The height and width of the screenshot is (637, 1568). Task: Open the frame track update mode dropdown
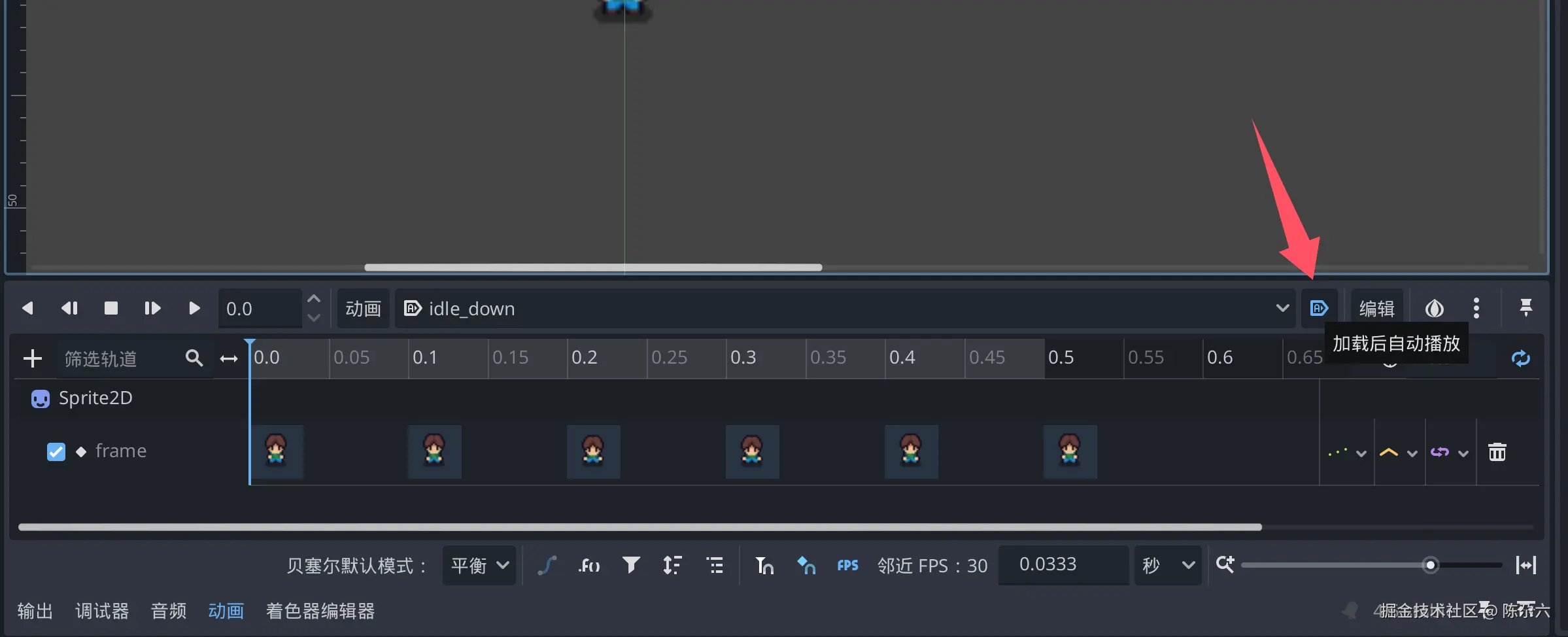pos(1347,453)
